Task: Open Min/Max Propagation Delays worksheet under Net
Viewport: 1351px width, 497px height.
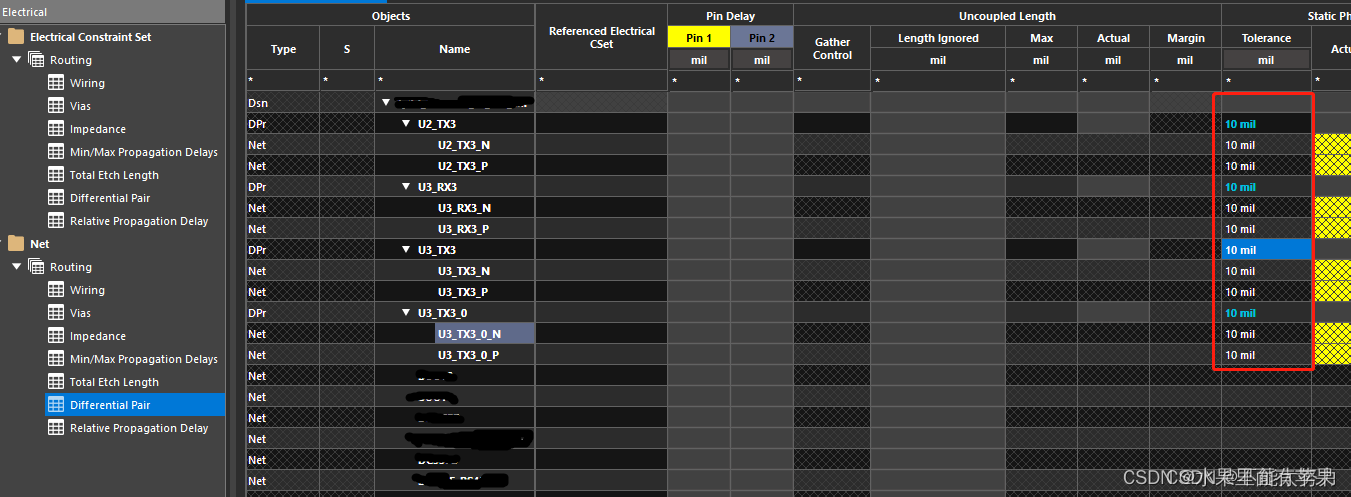Action: pos(143,359)
